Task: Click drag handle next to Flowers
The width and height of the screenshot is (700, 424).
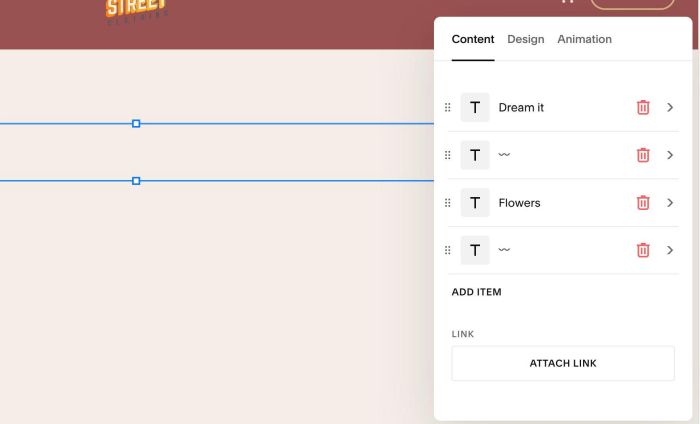Action: [447, 203]
